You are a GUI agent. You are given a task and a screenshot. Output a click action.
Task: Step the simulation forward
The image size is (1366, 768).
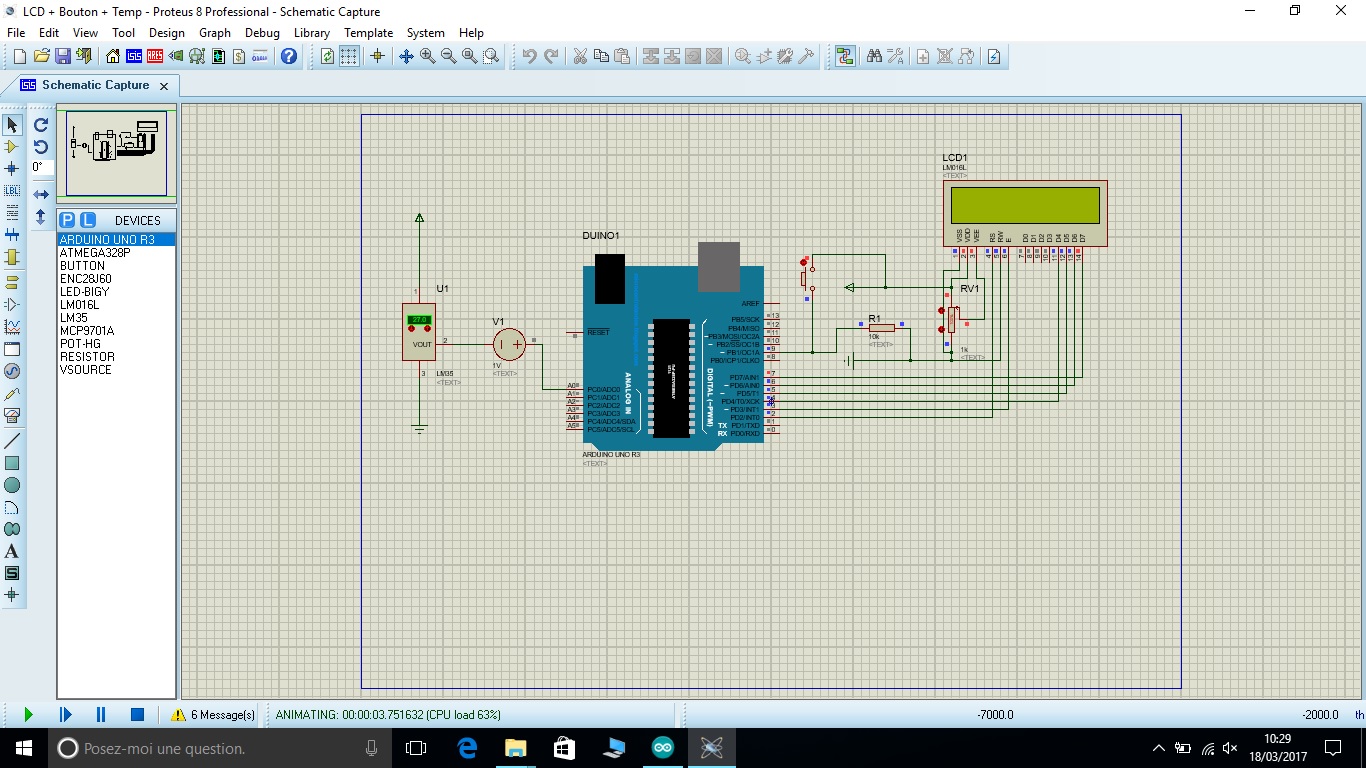click(x=65, y=714)
